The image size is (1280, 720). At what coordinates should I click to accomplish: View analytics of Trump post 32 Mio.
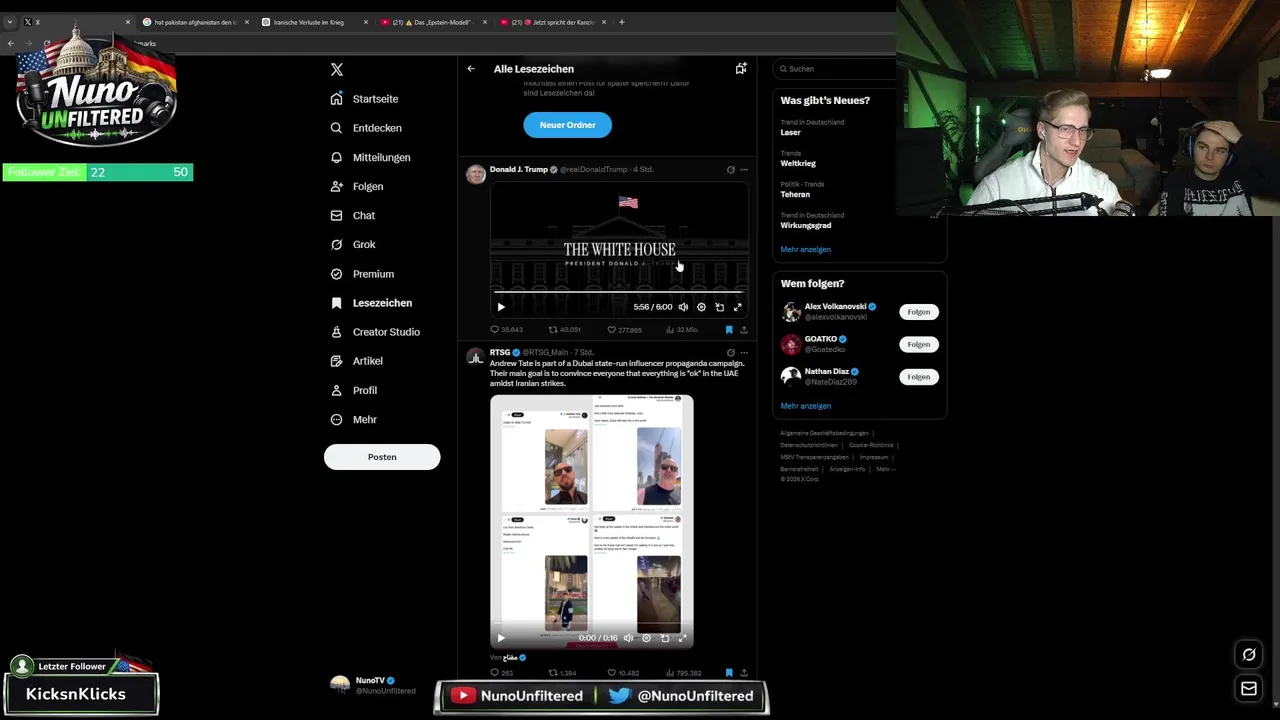[x=682, y=330]
